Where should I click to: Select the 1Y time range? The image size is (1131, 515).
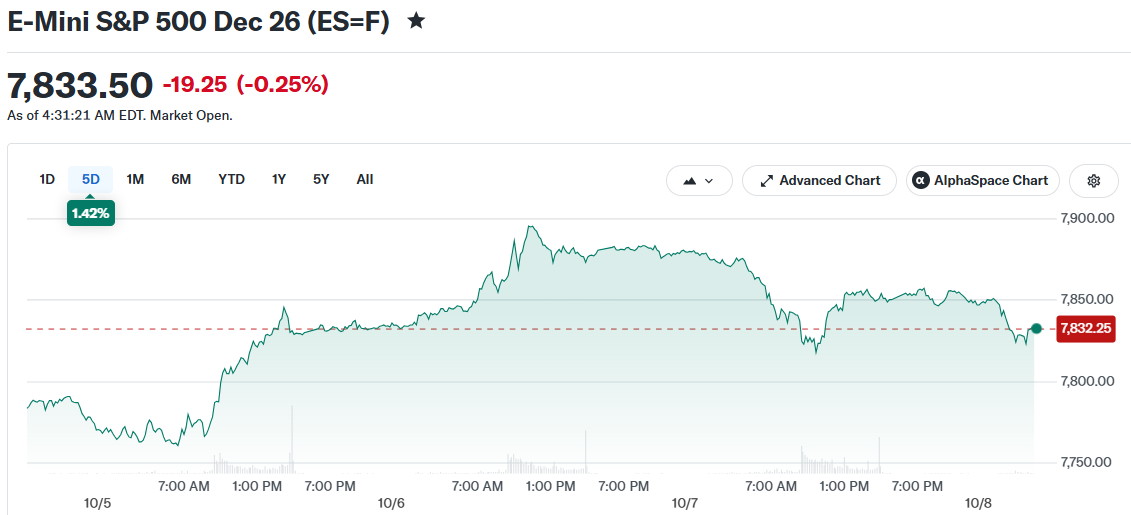(x=278, y=180)
